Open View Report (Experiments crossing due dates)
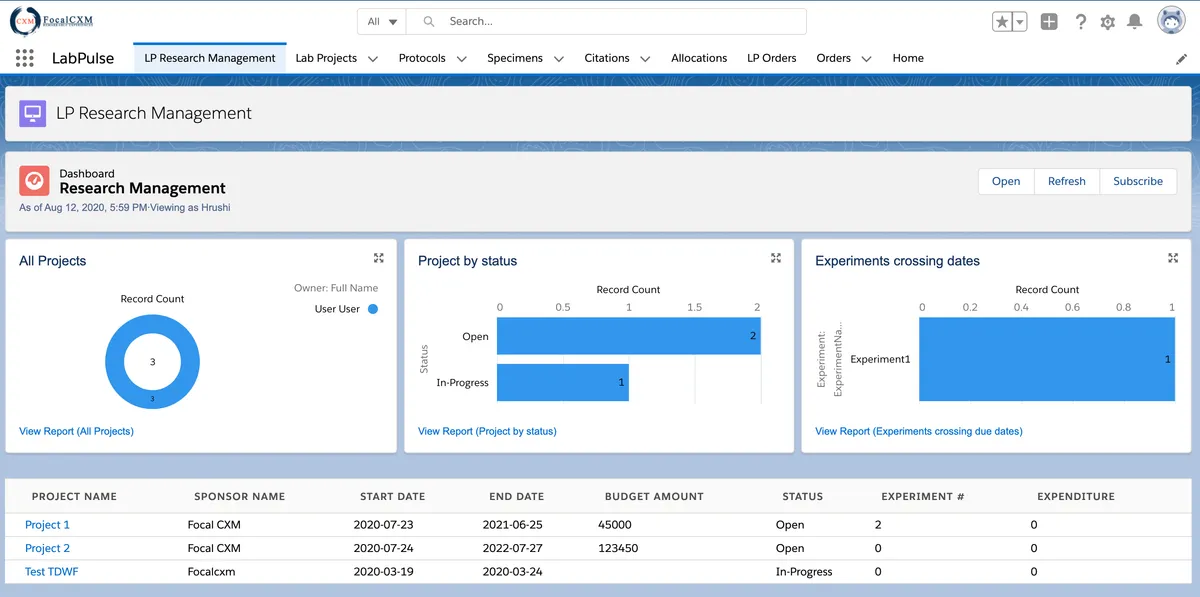The image size is (1200, 597). tap(919, 431)
